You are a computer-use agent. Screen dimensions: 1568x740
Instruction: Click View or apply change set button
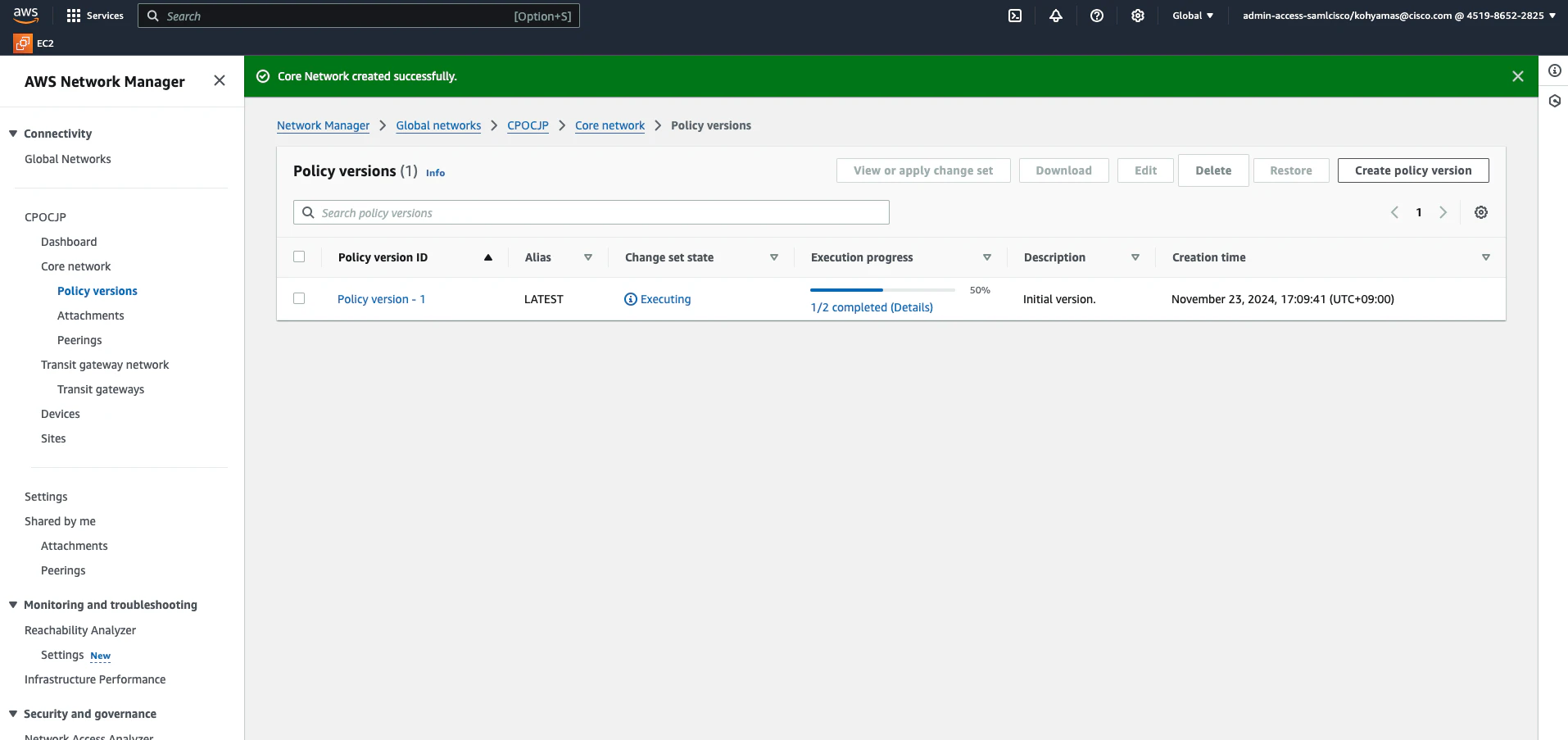[x=923, y=170]
